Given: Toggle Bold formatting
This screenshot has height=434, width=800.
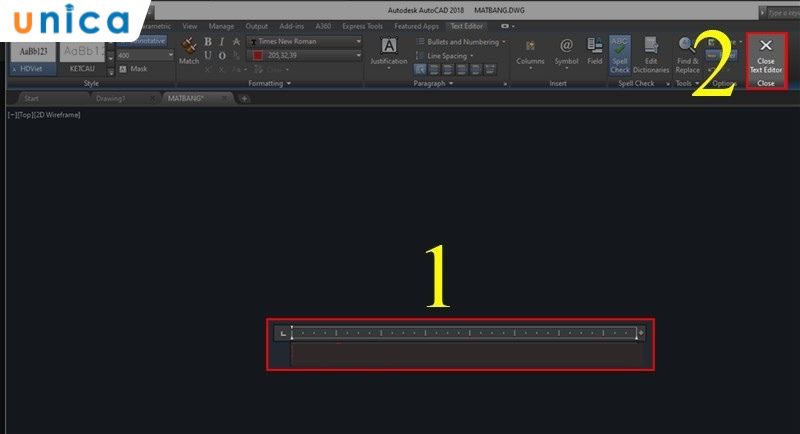Looking at the screenshot, I should coord(208,42).
